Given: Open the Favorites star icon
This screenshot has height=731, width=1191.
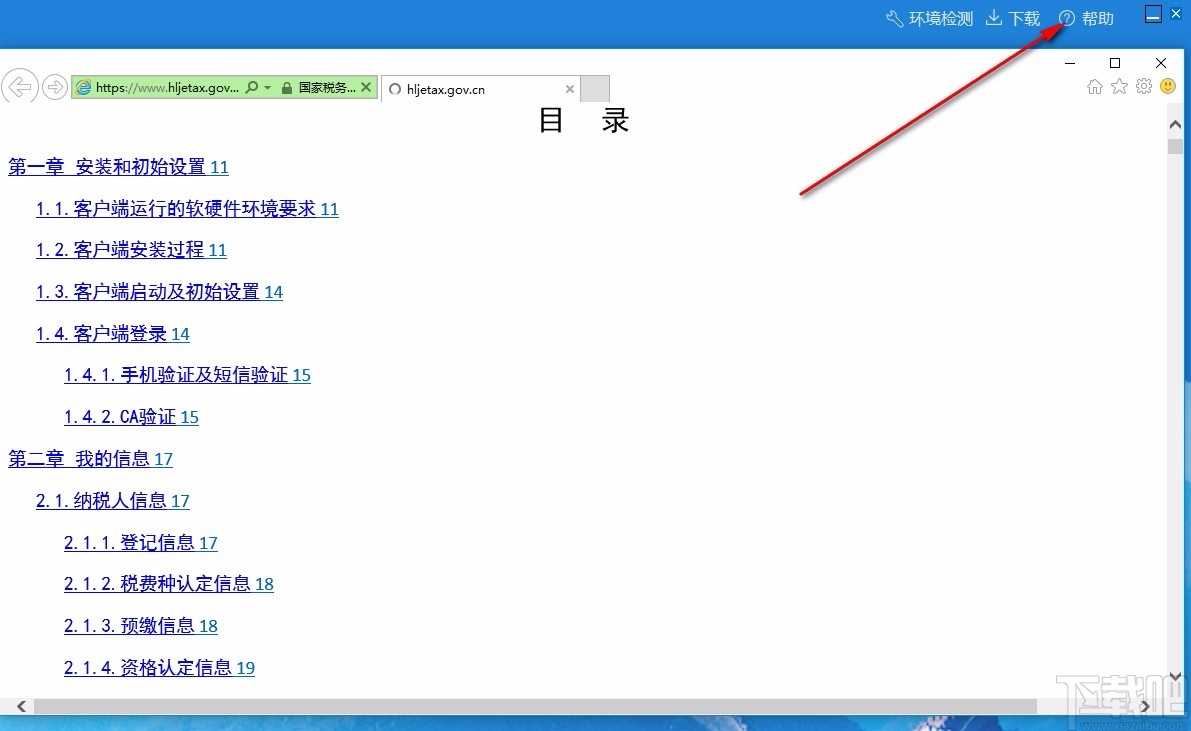Looking at the screenshot, I should click(1119, 87).
